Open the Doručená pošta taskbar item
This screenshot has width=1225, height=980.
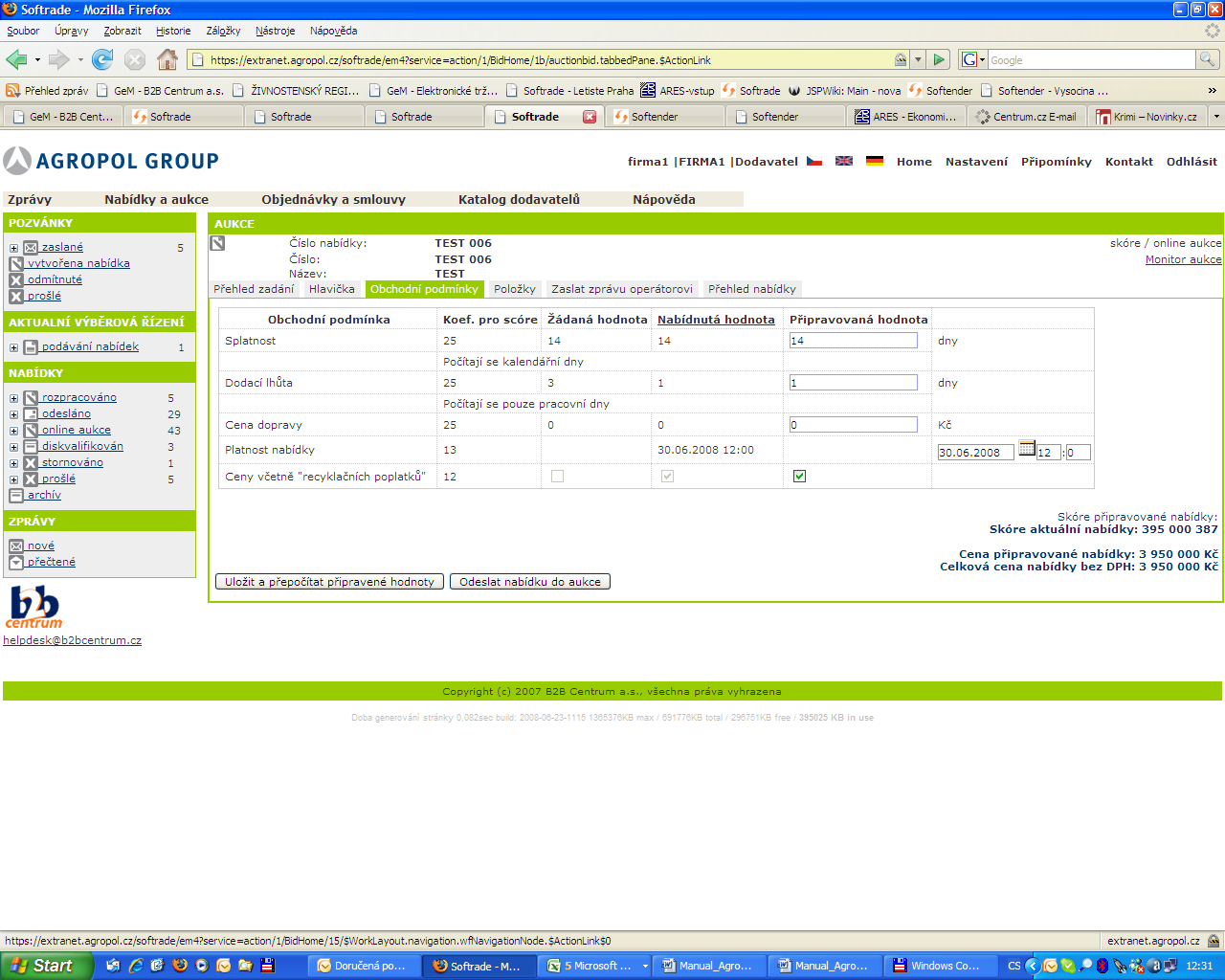pos(365,966)
